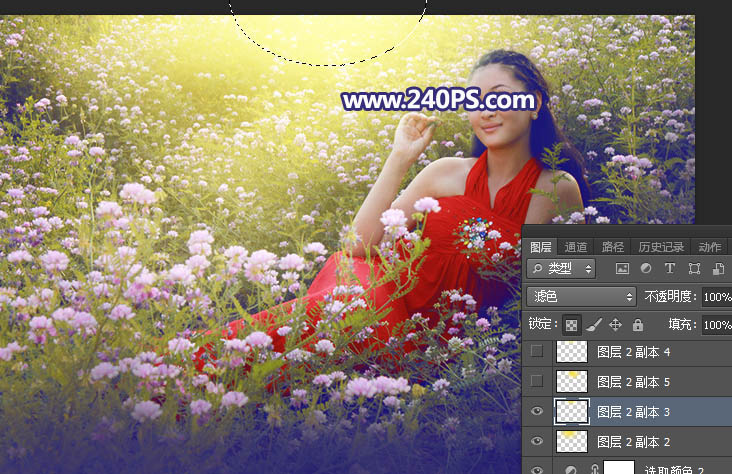Click the type layer filter icon
The height and width of the screenshot is (474, 732).
coord(670,269)
